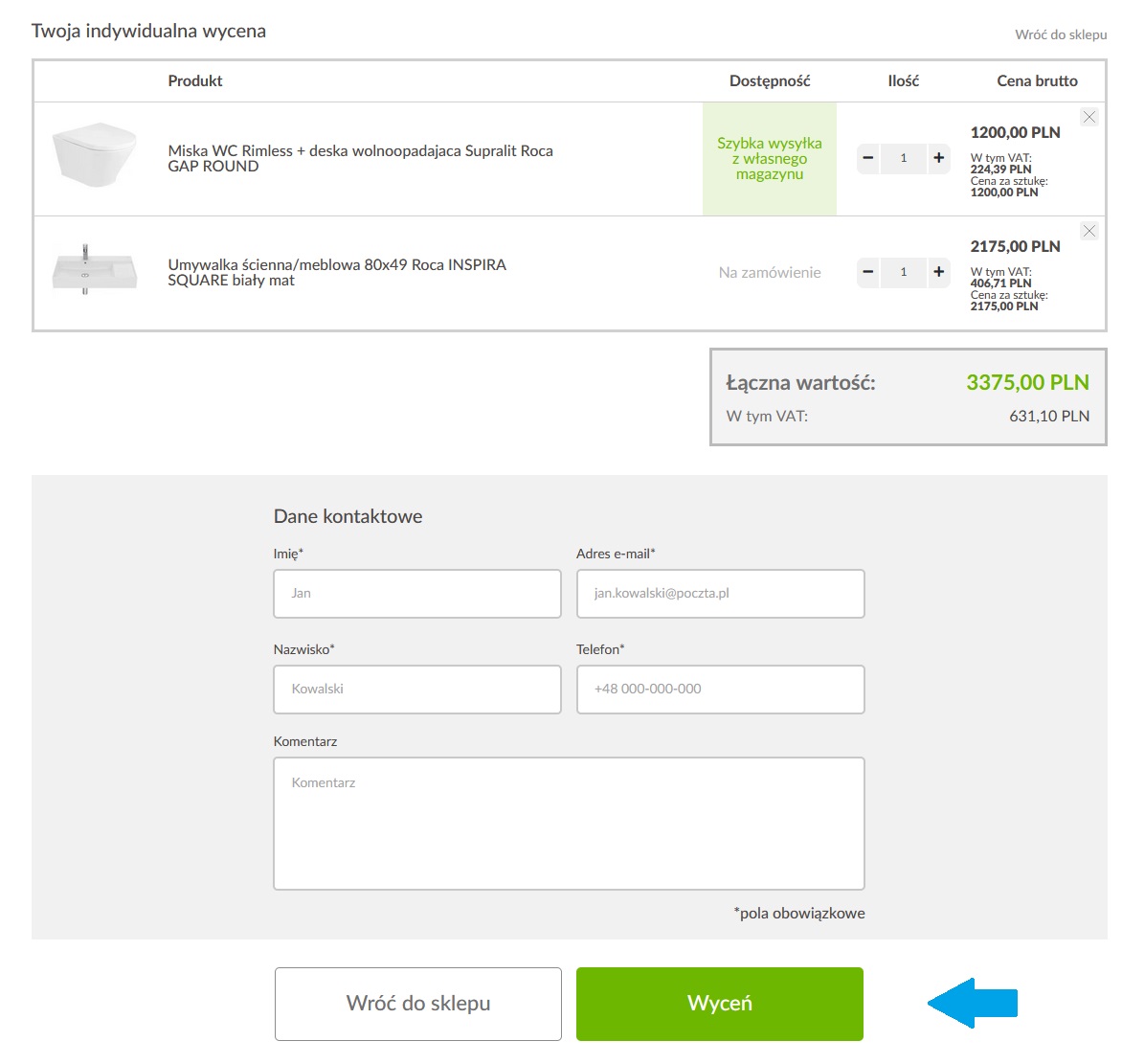The height and width of the screenshot is (1064, 1122).
Task: Focus the Komentarz text area
Action: click(569, 824)
